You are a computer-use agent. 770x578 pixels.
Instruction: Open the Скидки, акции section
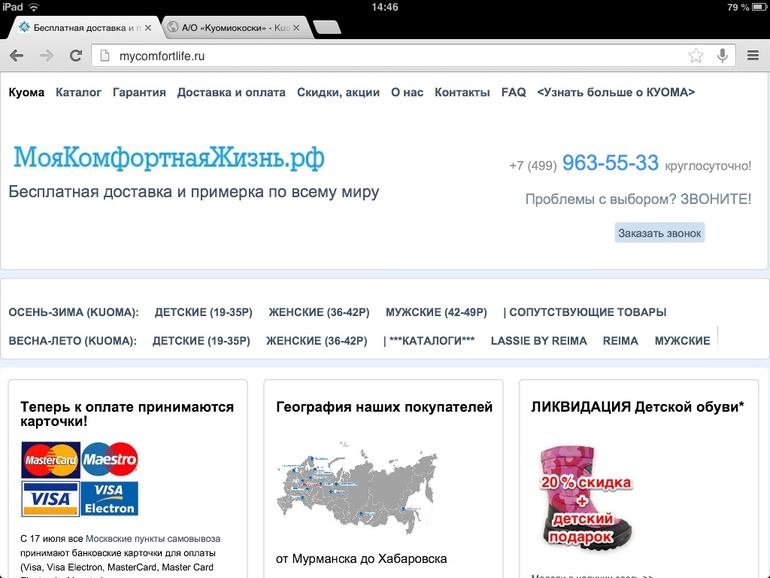tap(338, 92)
